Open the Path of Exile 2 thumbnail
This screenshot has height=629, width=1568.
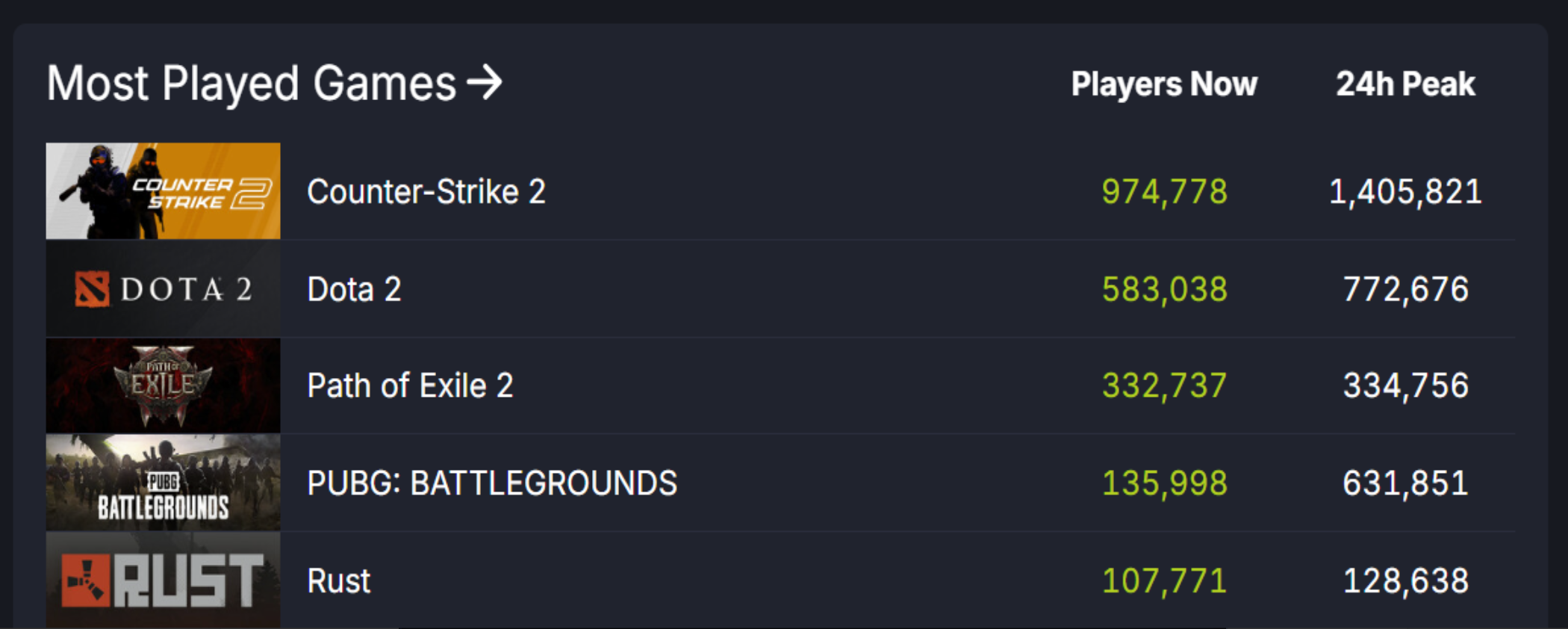pyautogui.click(x=163, y=385)
